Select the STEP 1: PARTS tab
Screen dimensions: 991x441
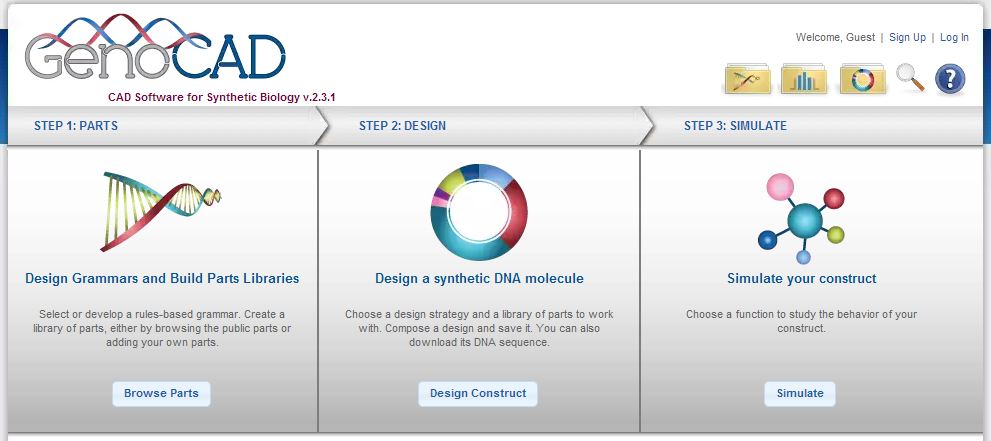point(76,126)
